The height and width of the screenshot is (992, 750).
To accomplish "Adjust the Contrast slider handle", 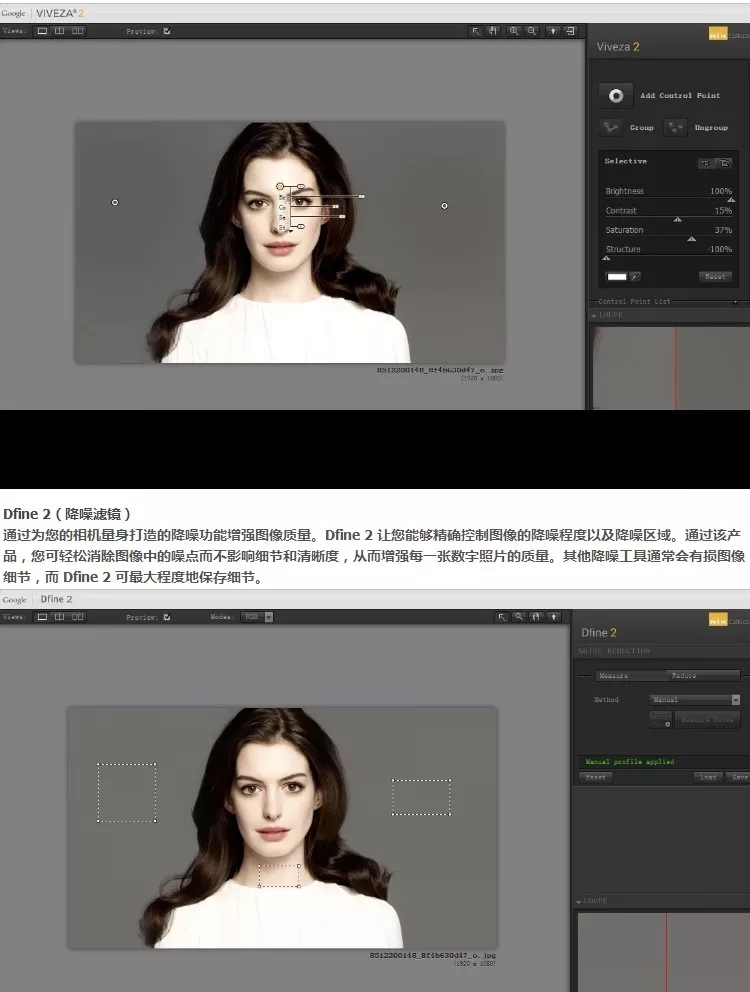I will click(x=678, y=220).
